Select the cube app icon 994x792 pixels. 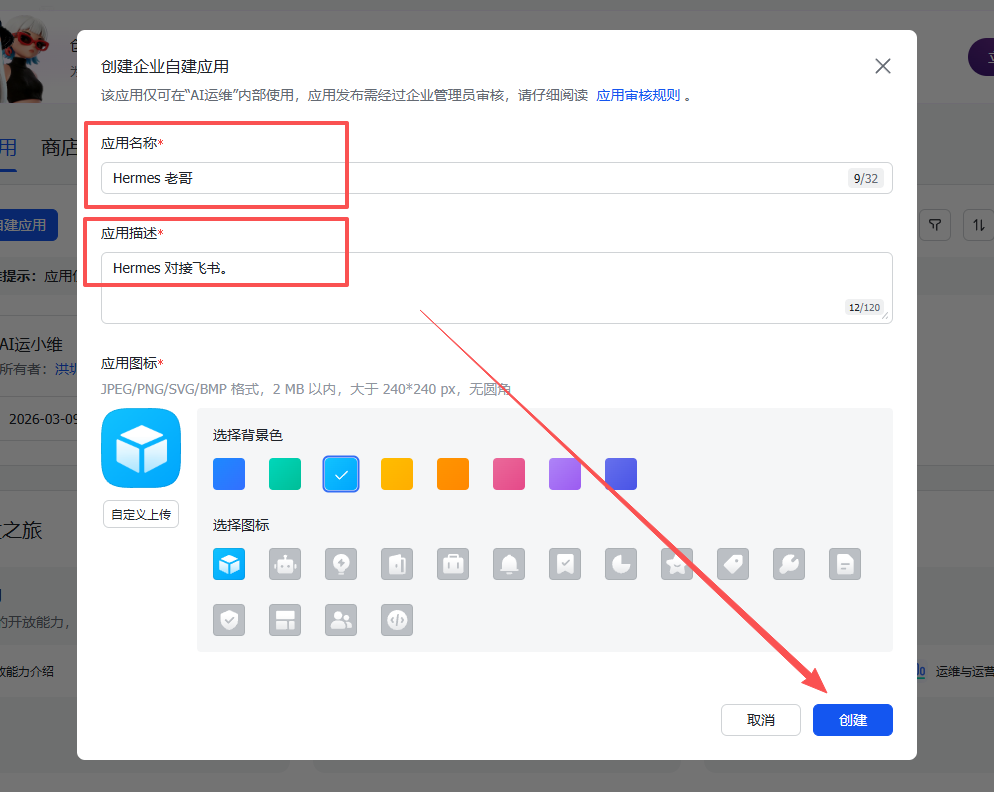click(229, 564)
